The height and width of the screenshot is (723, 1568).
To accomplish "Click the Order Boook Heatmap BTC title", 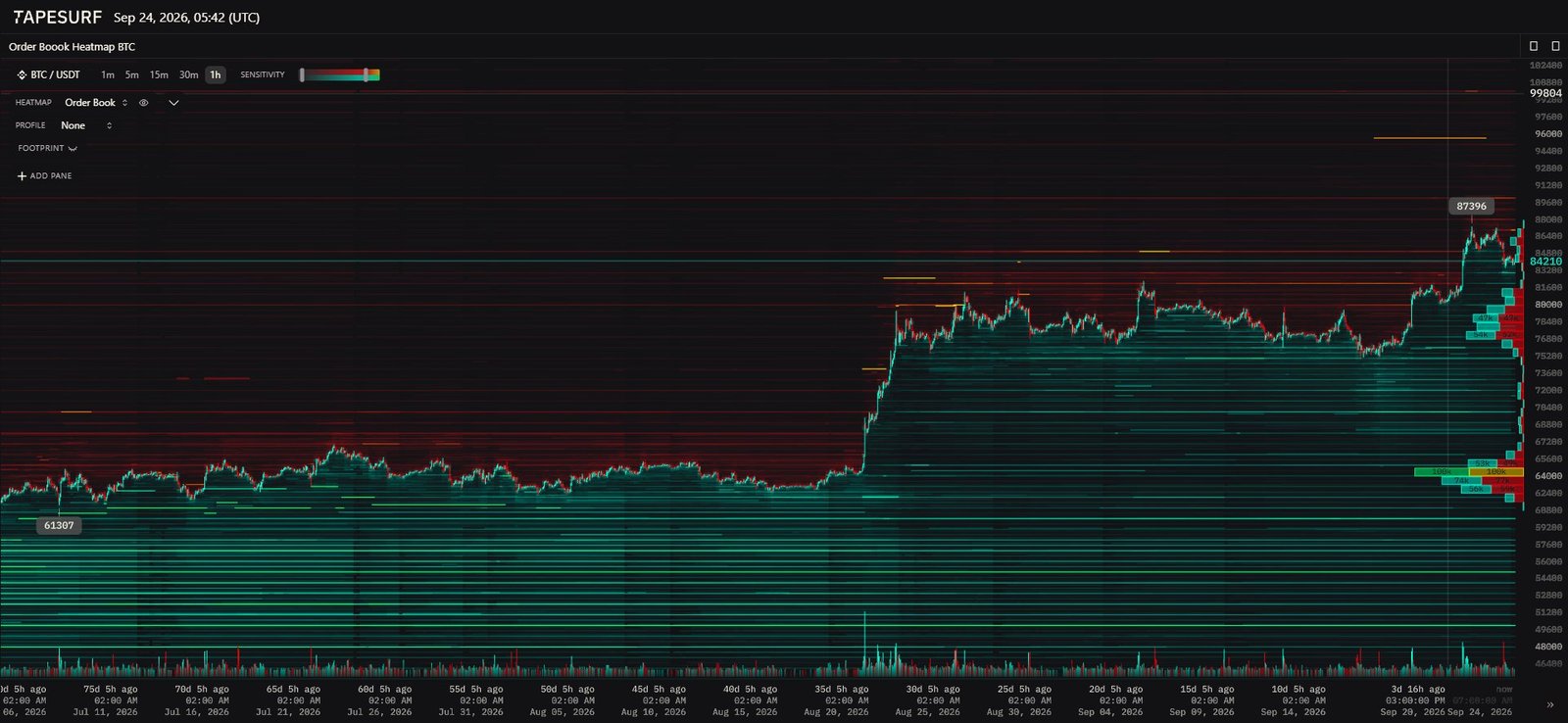I will (x=72, y=47).
